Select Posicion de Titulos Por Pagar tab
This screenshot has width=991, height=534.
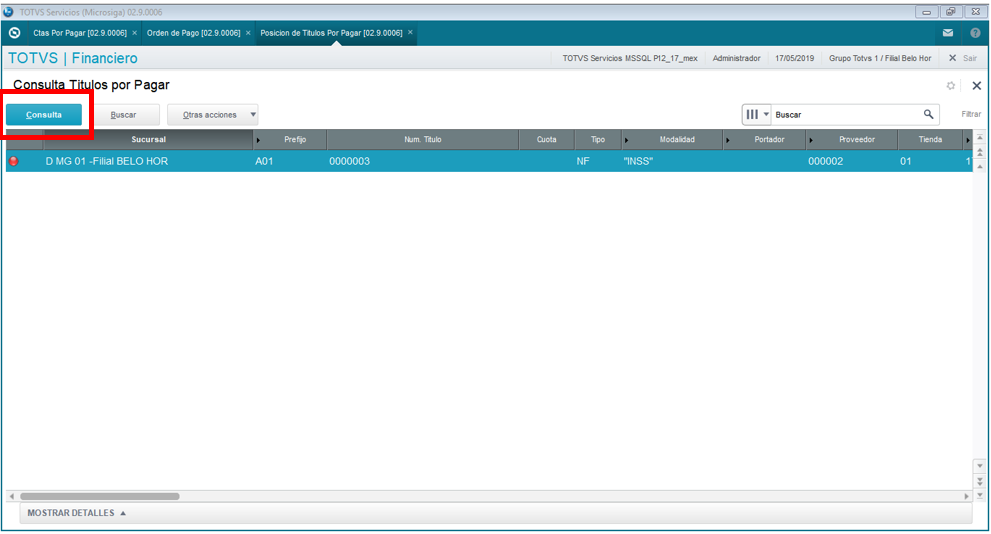coord(331,33)
